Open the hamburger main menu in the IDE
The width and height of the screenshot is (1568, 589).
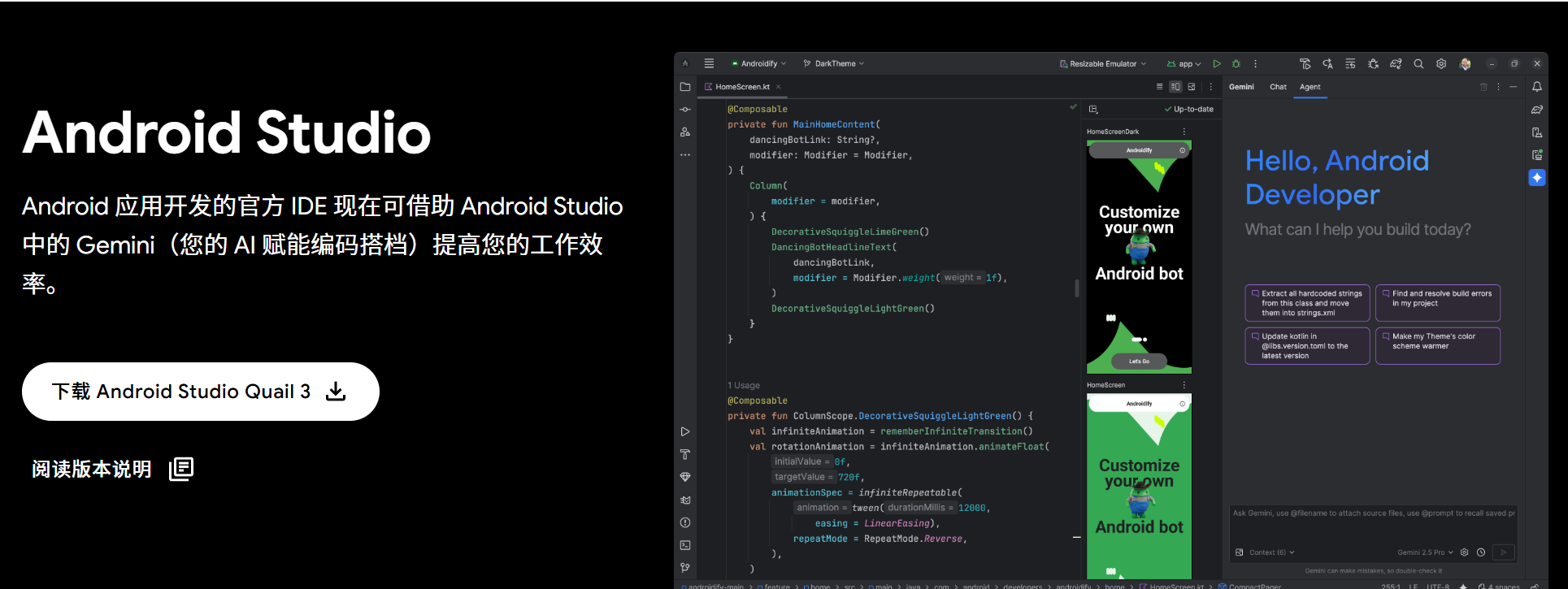tap(709, 63)
